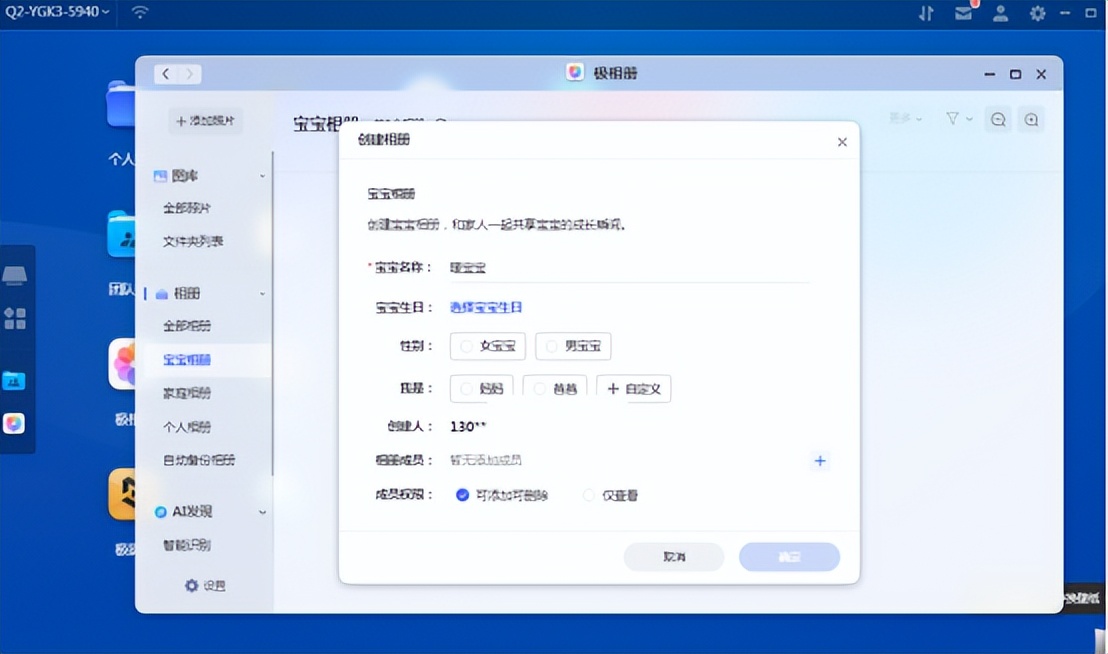Collapse the 图库 library section
This screenshot has height=654, width=1108.
[262, 174]
